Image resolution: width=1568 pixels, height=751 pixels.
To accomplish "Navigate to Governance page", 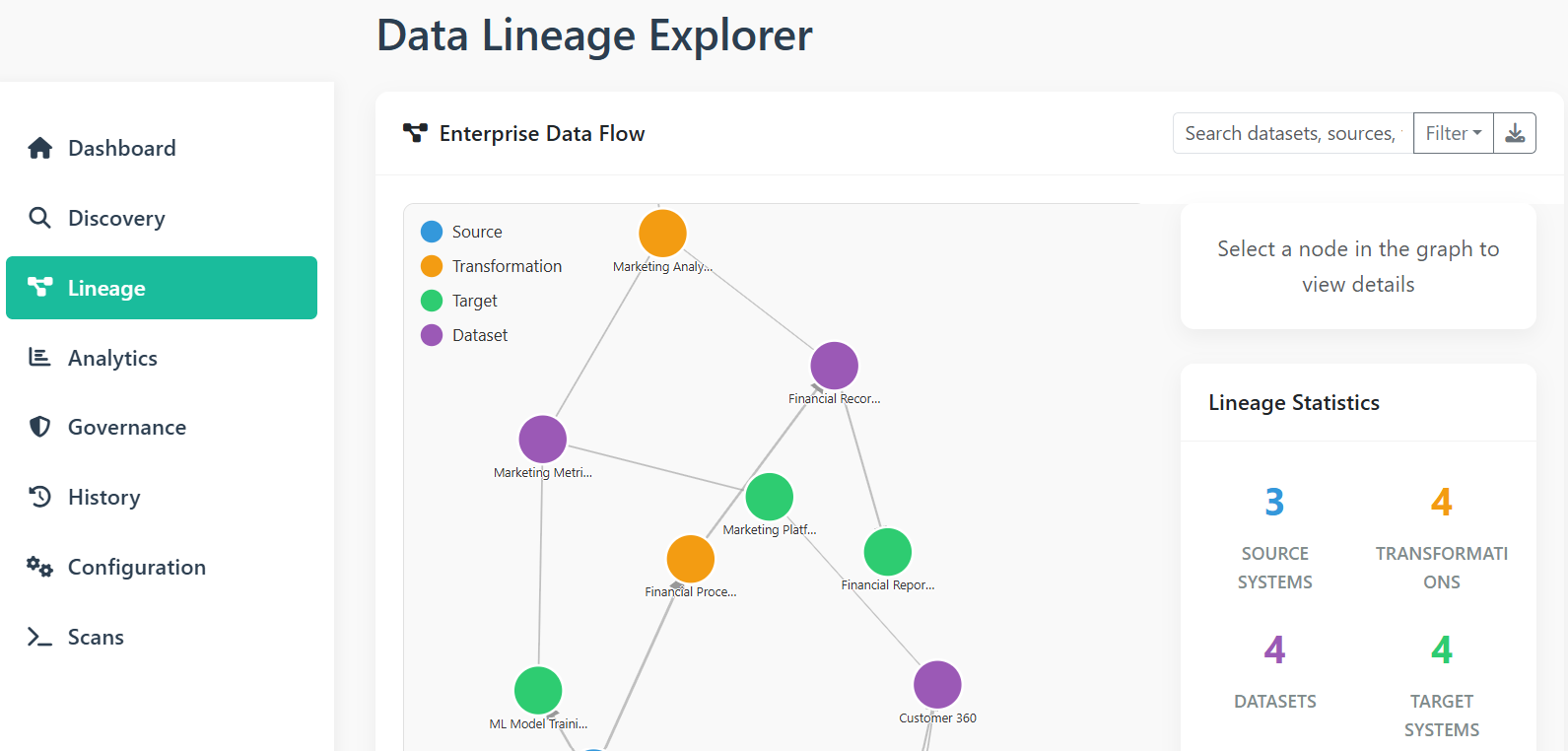I will [x=162, y=427].
